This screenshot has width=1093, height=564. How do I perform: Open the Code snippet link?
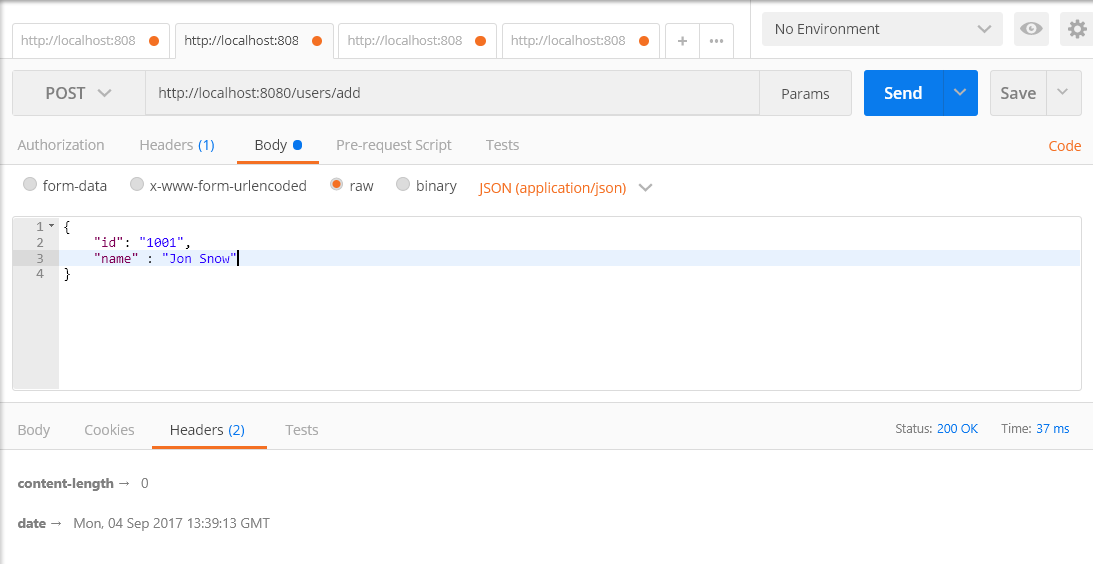(1064, 146)
